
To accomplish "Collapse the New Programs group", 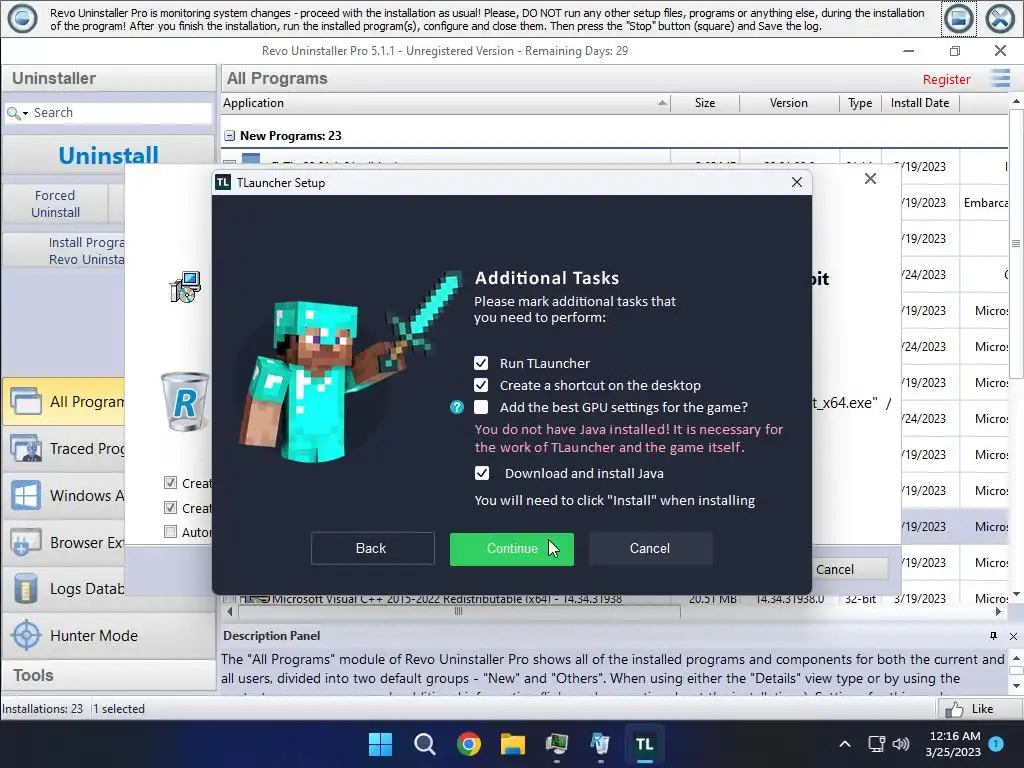I will [x=229, y=136].
